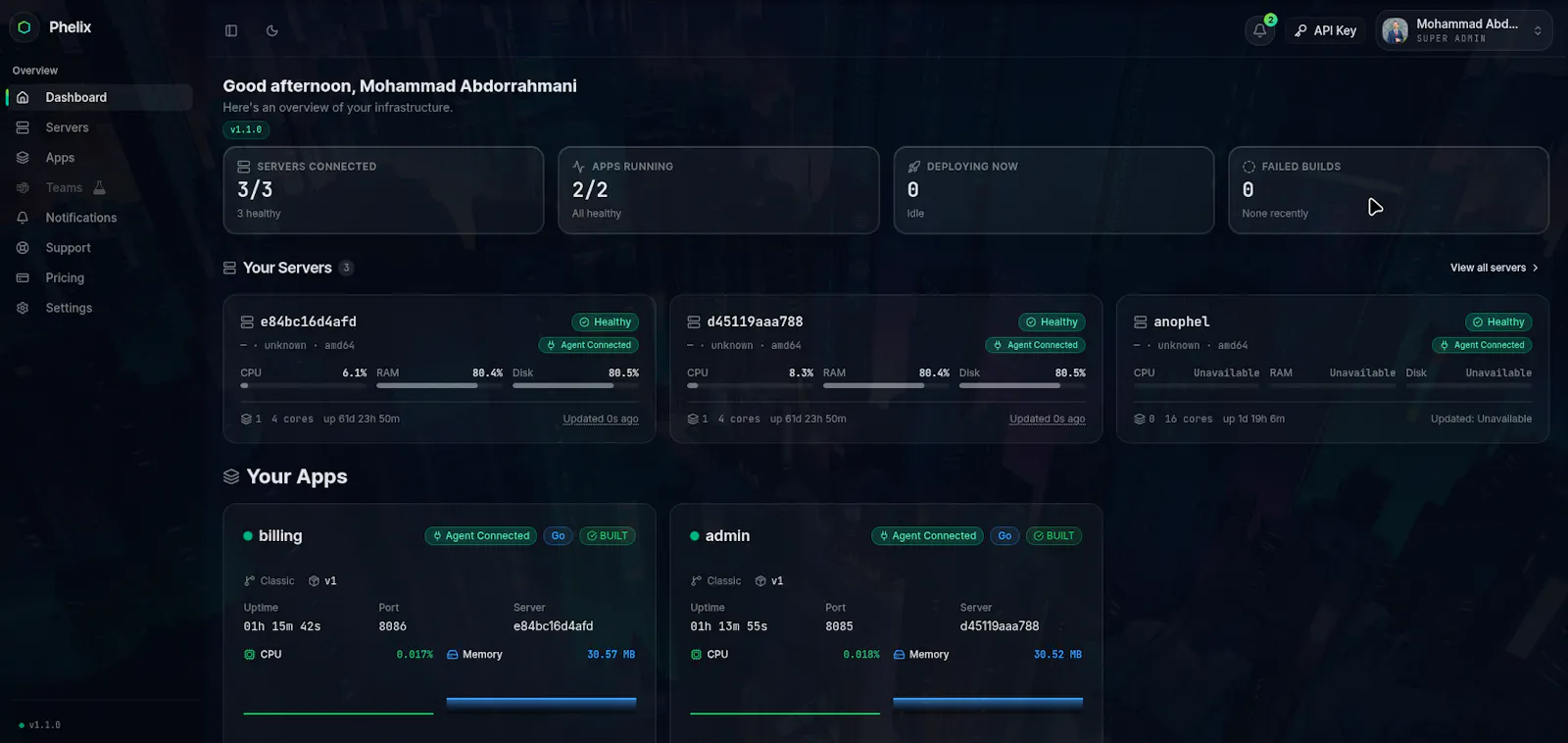Open the Servers Connected stat card
This screenshot has width=1568, height=743.
pos(383,190)
